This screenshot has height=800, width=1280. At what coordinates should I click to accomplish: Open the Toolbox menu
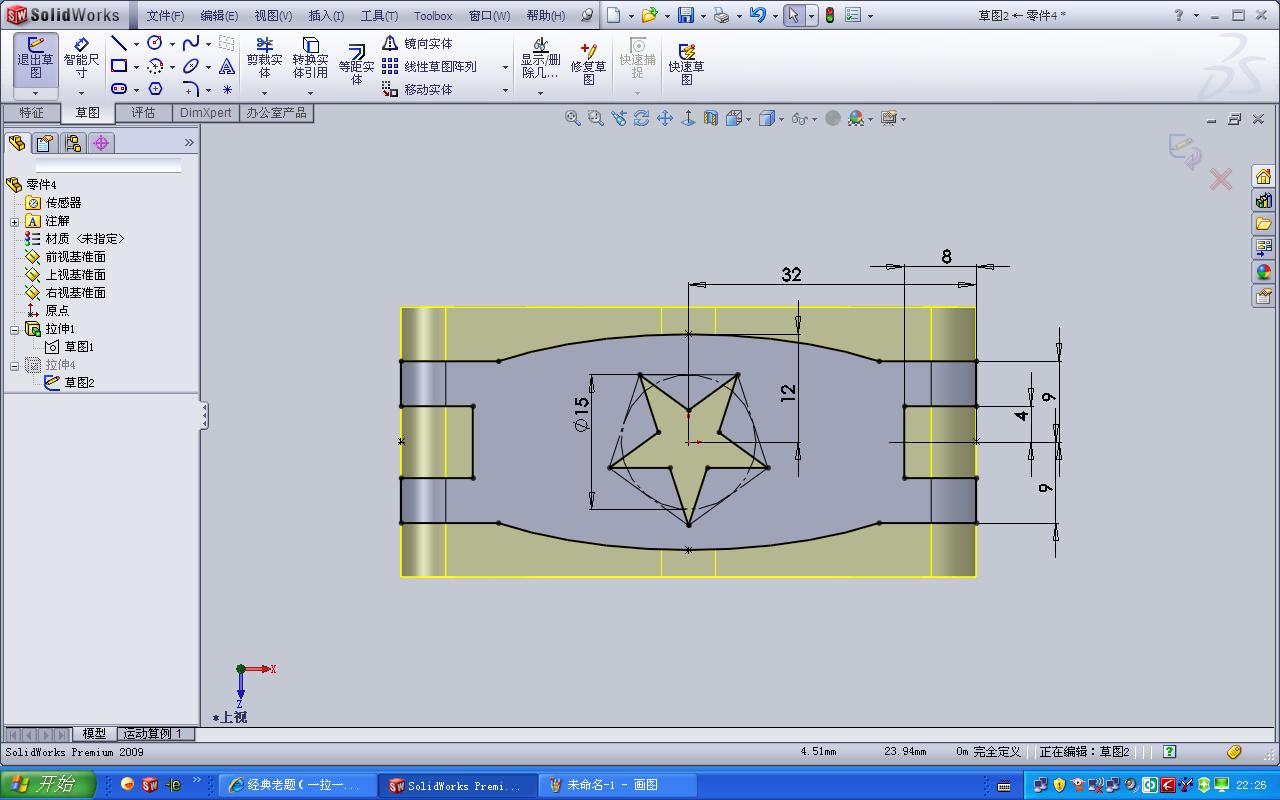[433, 15]
